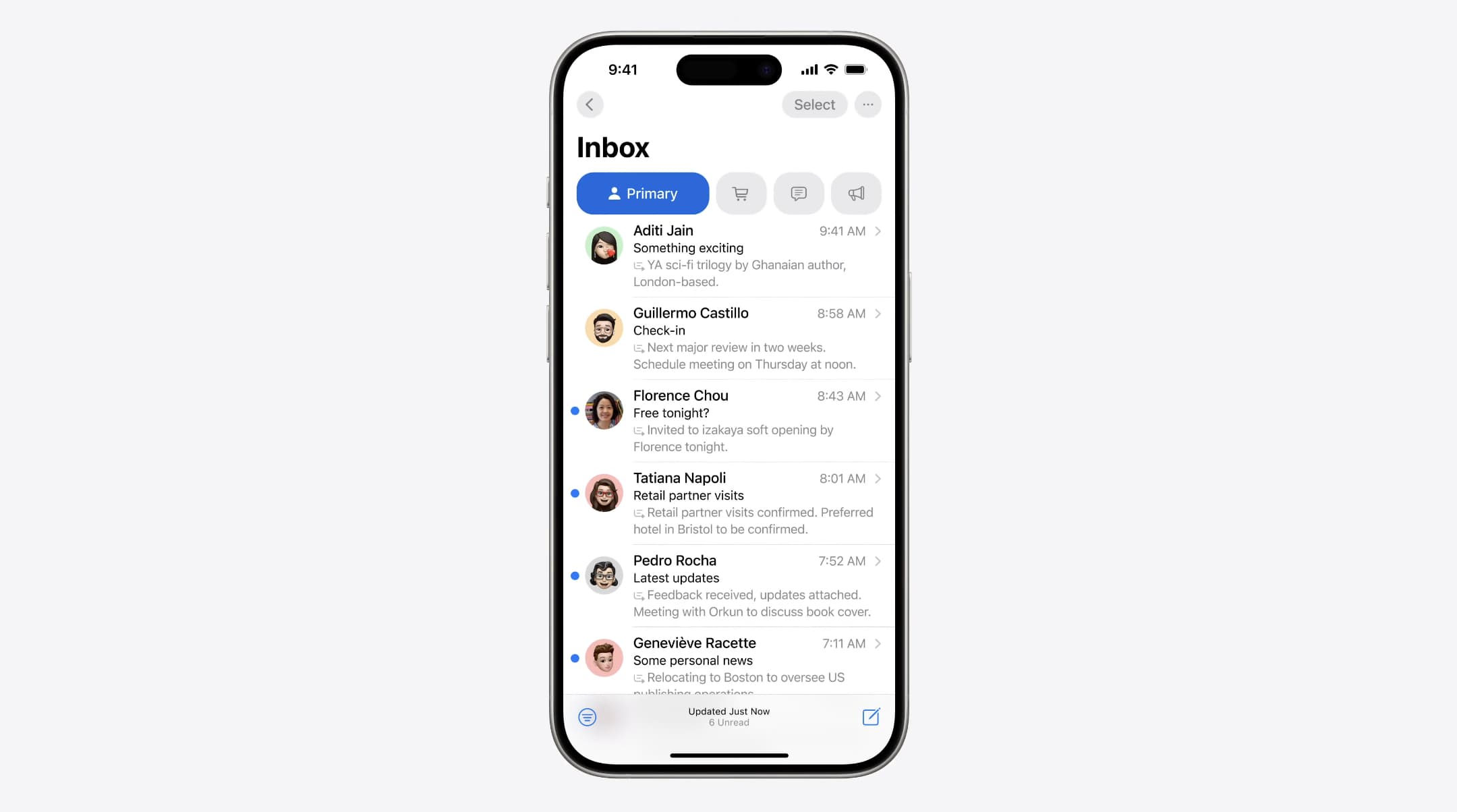Select multiple emails with Select button
The image size is (1457, 812).
814,104
